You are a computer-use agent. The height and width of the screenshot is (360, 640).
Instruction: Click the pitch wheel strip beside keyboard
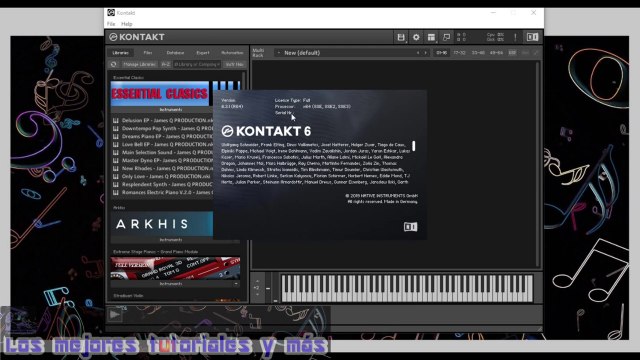tap(268, 288)
